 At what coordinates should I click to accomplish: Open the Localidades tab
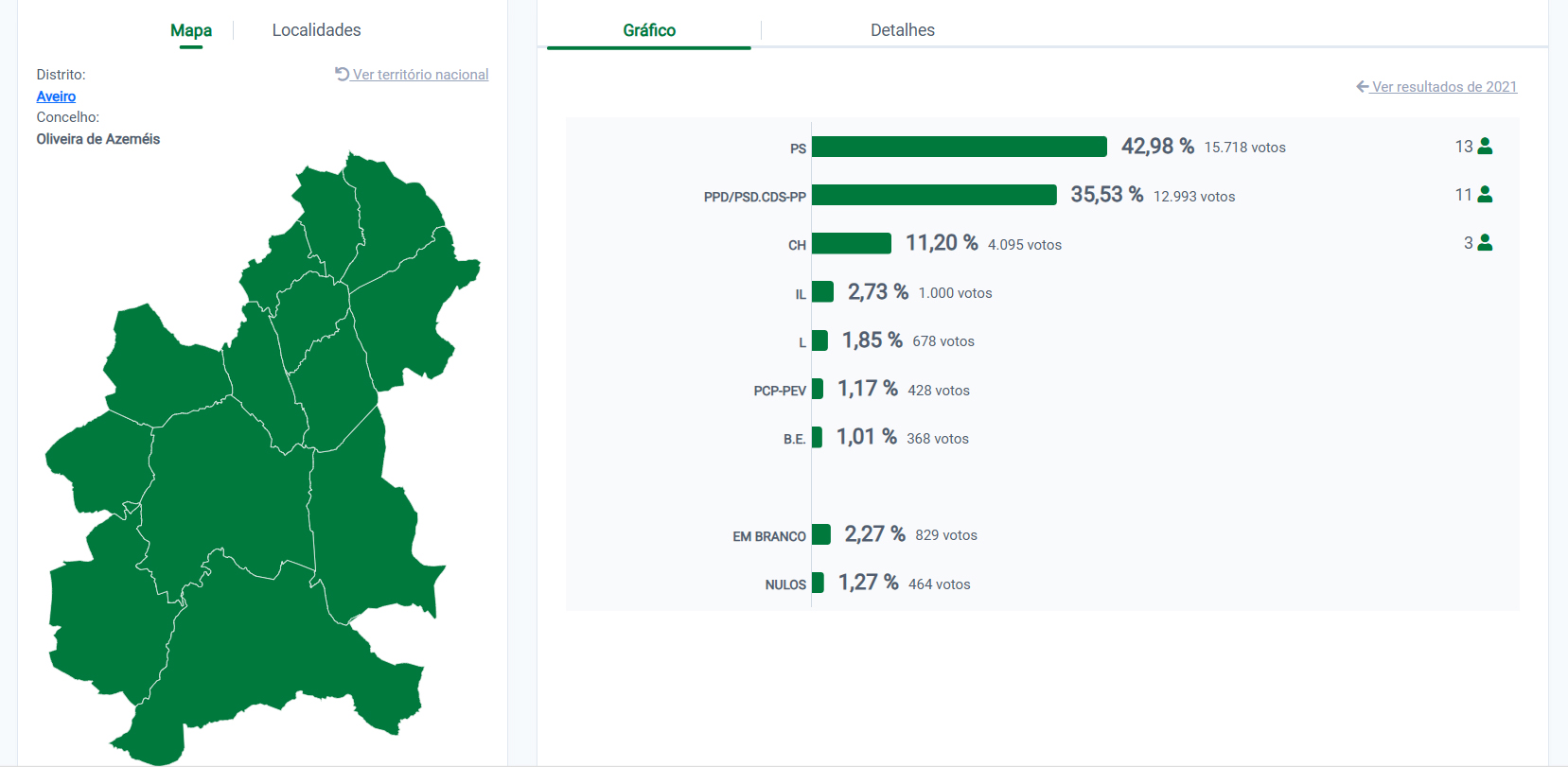[316, 30]
